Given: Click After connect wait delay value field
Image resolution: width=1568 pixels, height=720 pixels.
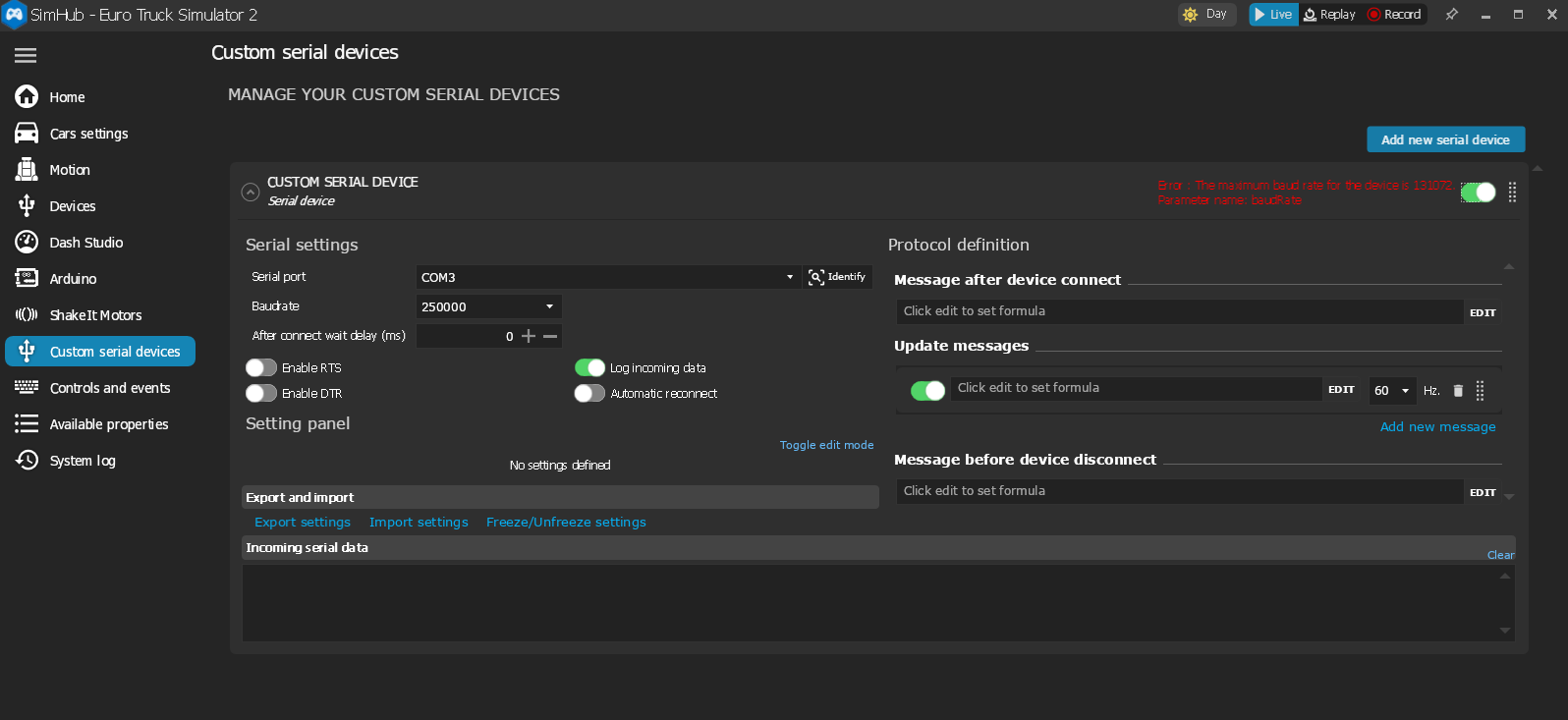Looking at the screenshot, I should (468, 336).
